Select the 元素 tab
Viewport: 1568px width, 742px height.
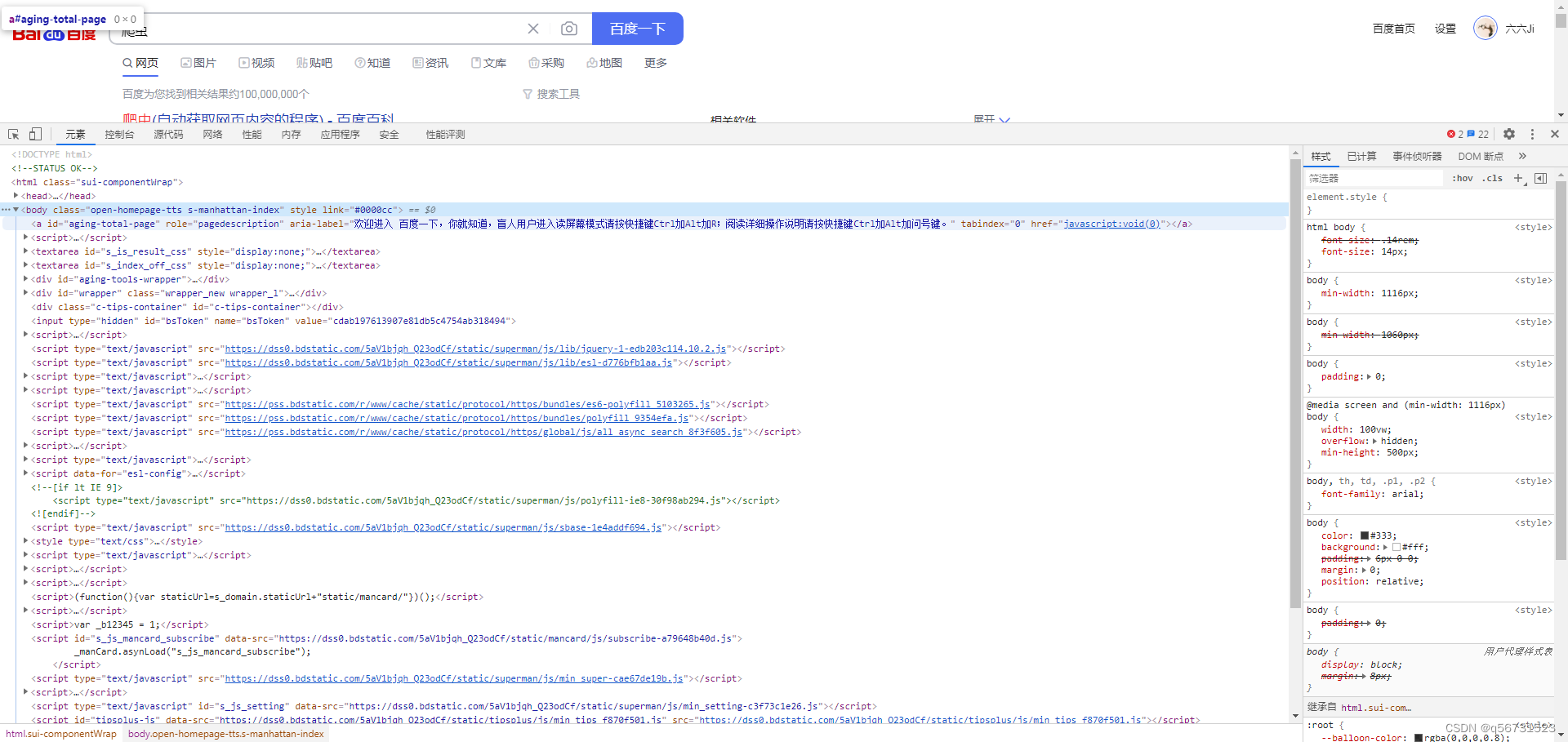[75, 134]
